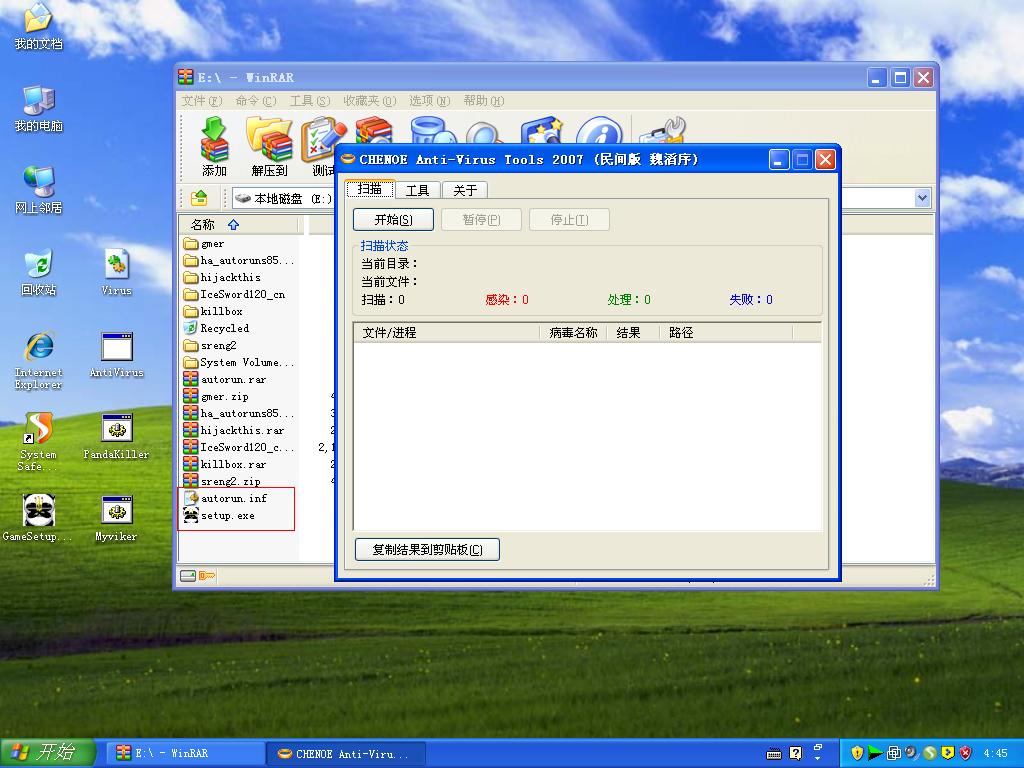The height and width of the screenshot is (768, 1024).
Task: Click the blue Info icon in WinRAR toolbar
Action: click(600, 129)
